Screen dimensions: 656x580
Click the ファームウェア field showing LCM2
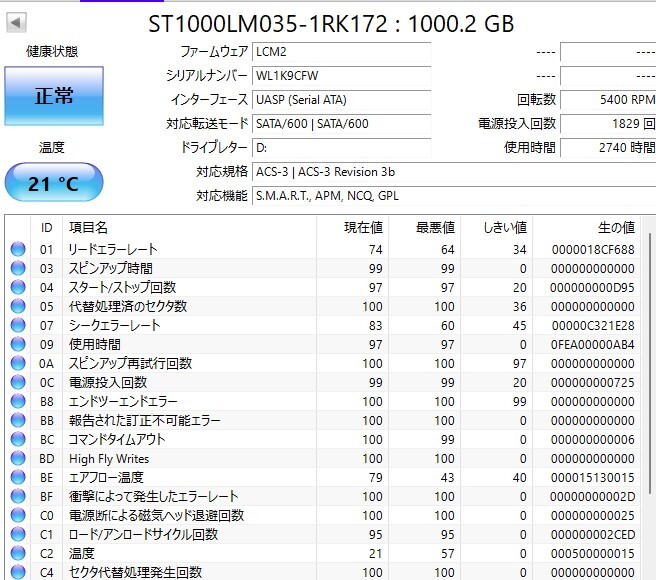coord(341,52)
